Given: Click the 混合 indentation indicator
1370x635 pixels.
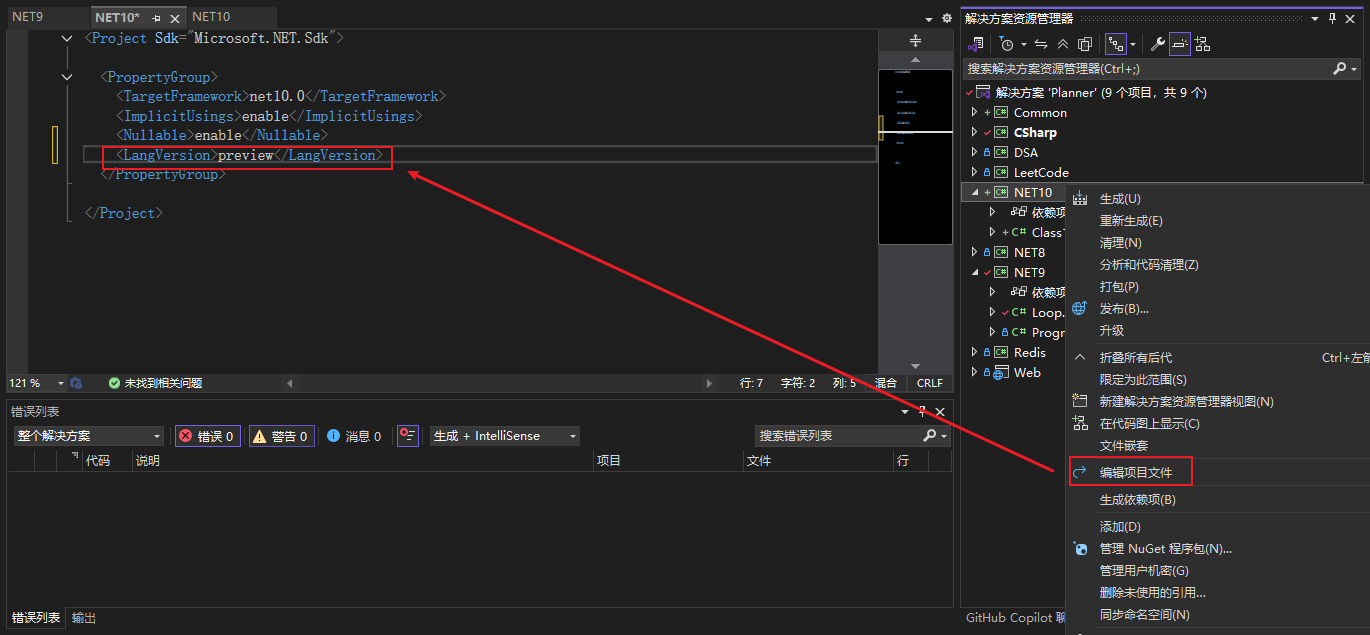Looking at the screenshot, I should tap(886, 383).
